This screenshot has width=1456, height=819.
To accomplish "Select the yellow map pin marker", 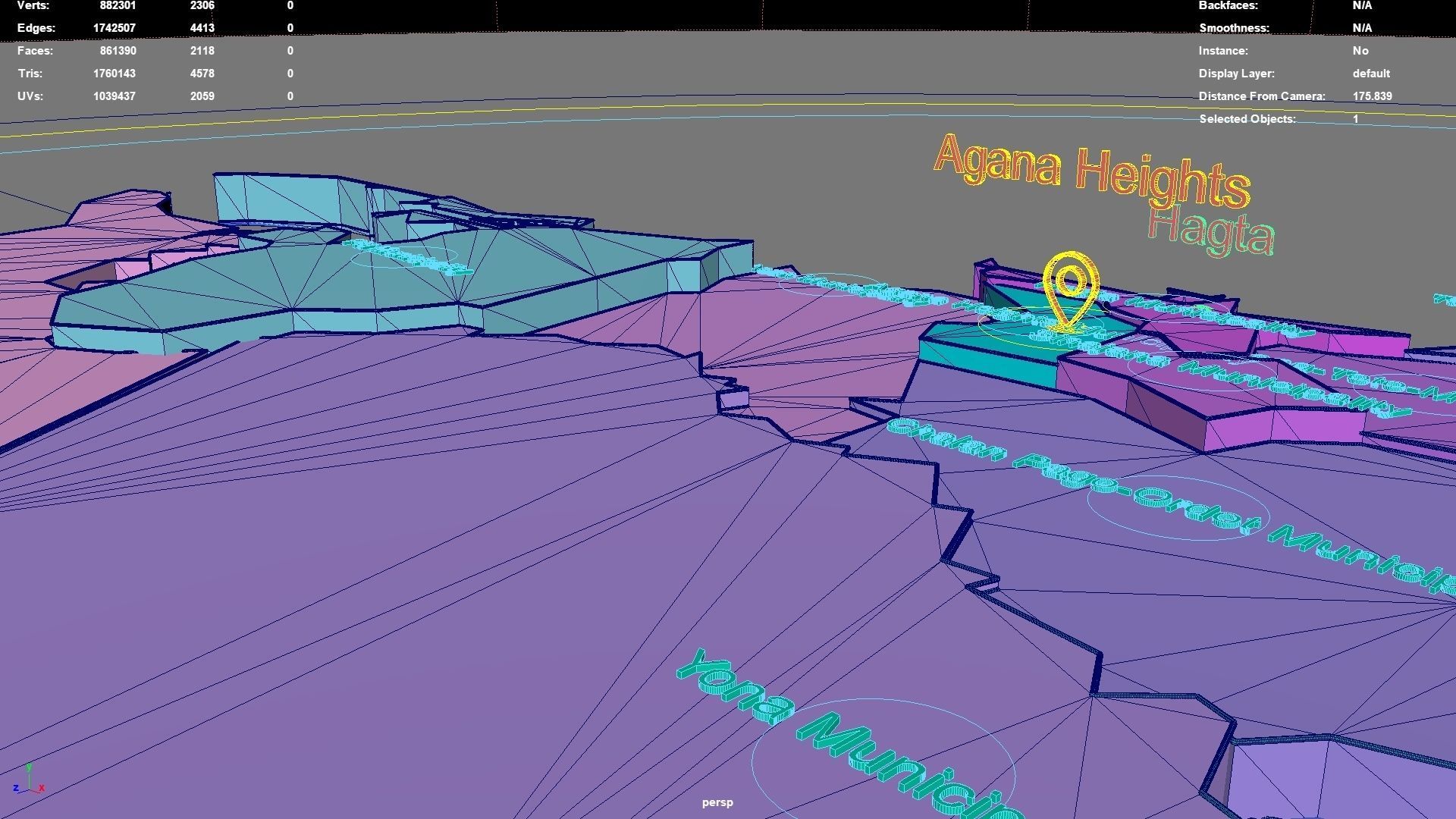I will pyautogui.click(x=1070, y=292).
